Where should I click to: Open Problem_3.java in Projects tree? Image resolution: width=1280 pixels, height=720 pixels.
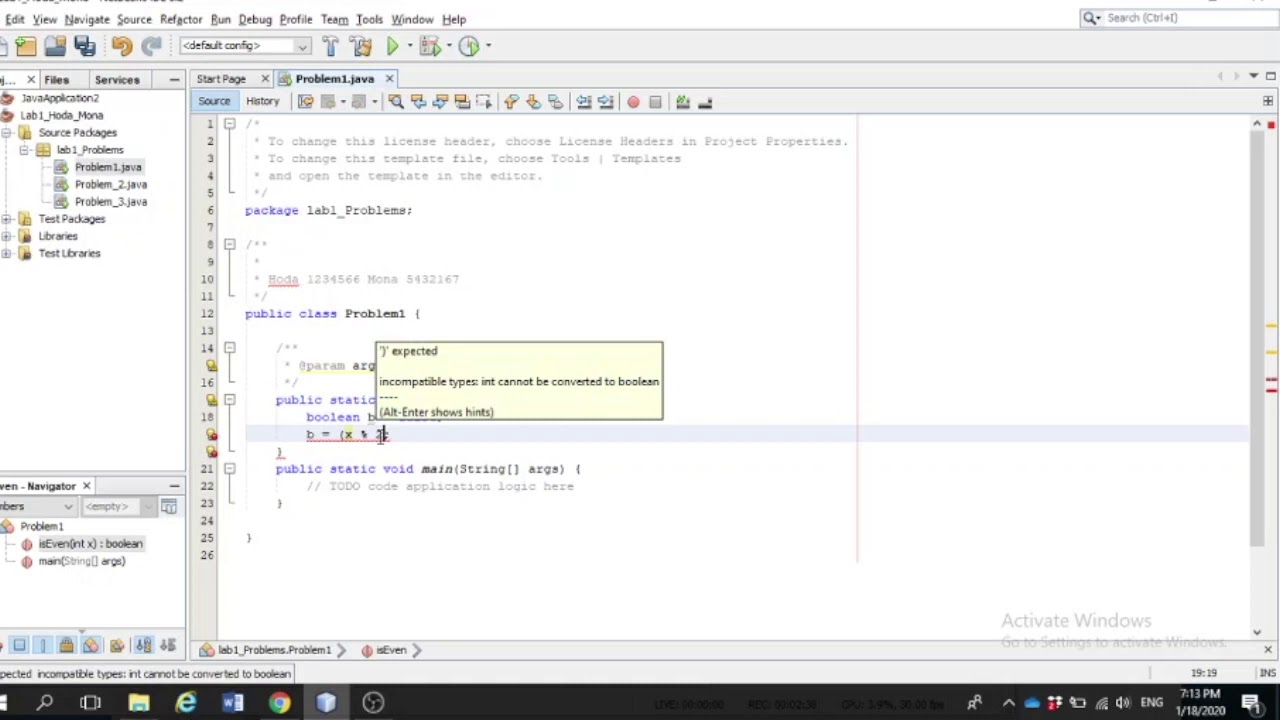pyautogui.click(x=110, y=202)
